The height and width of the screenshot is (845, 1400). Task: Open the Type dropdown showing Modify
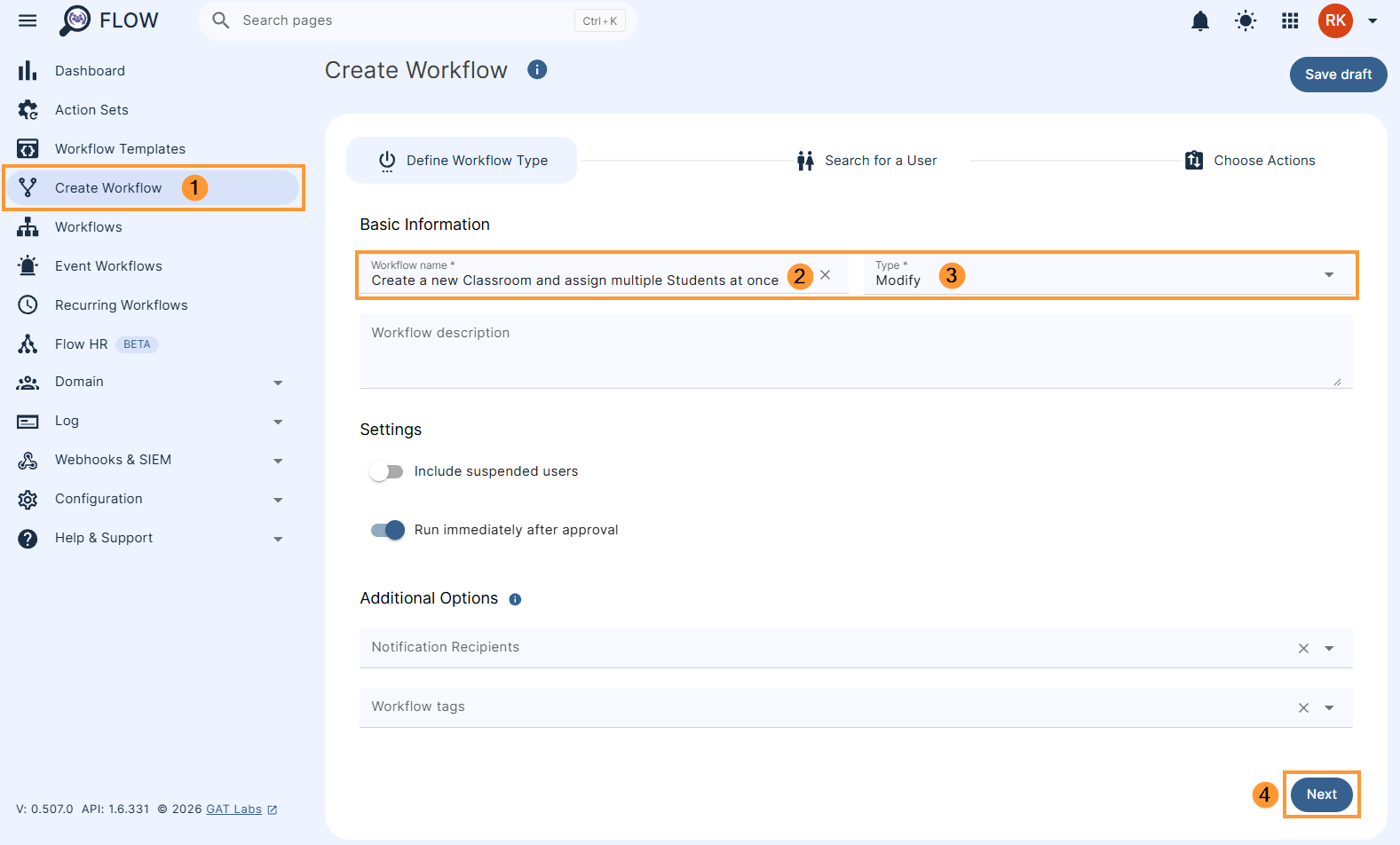(x=1108, y=274)
